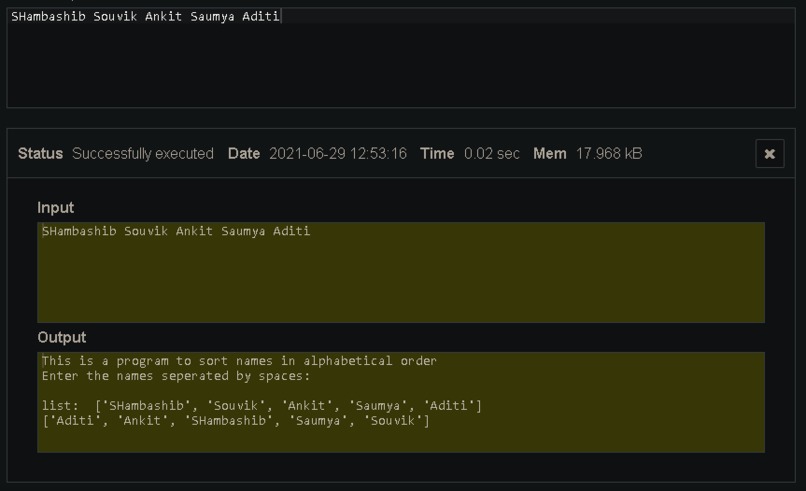This screenshot has width=806, height=491.
Task: Click the memory value 17.968 kB
Action: point(609,154)
